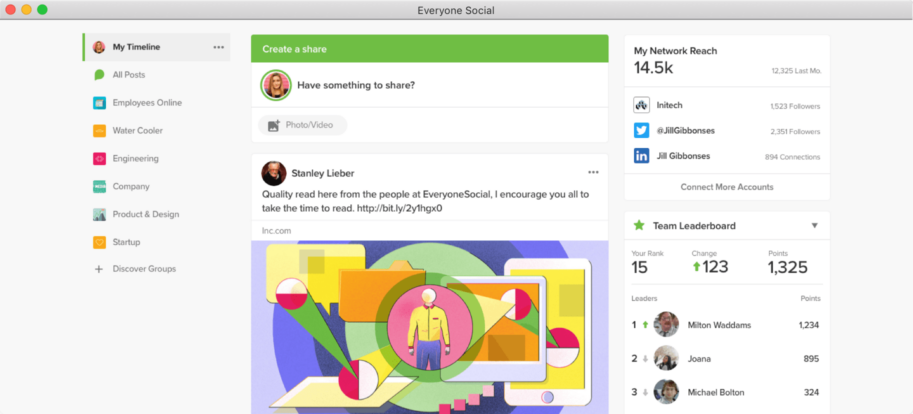Open the All Posts green chat bubble icon
The height and width of the screenshot is (414, 913).
point(99,75)
